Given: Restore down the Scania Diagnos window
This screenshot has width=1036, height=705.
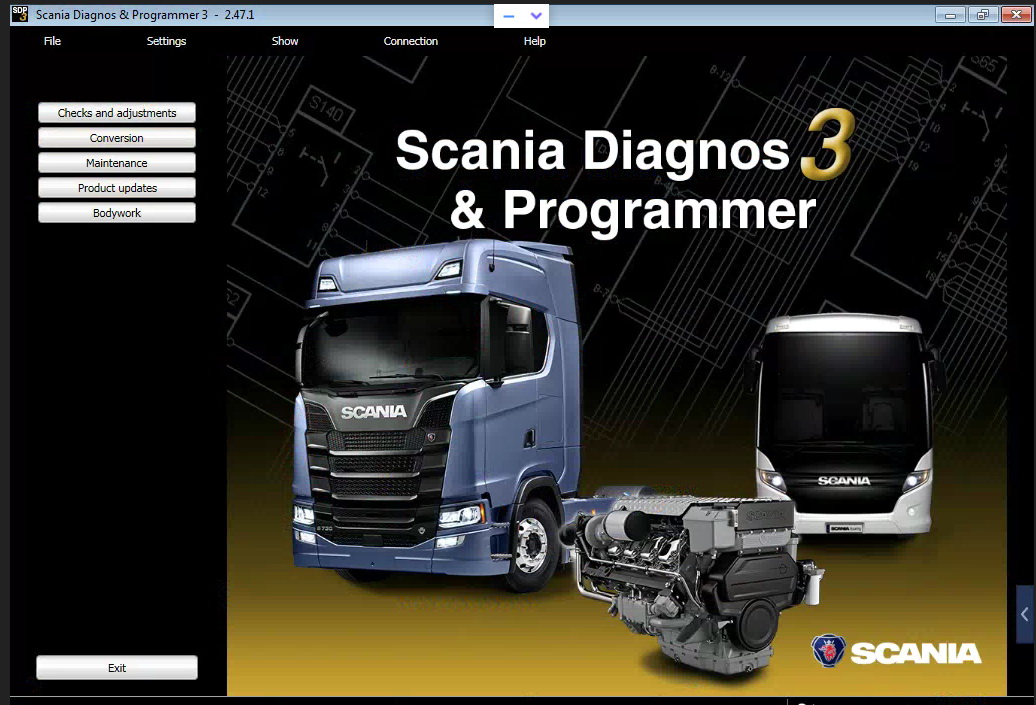Looking at the screenshot, I should click(982, 15).
